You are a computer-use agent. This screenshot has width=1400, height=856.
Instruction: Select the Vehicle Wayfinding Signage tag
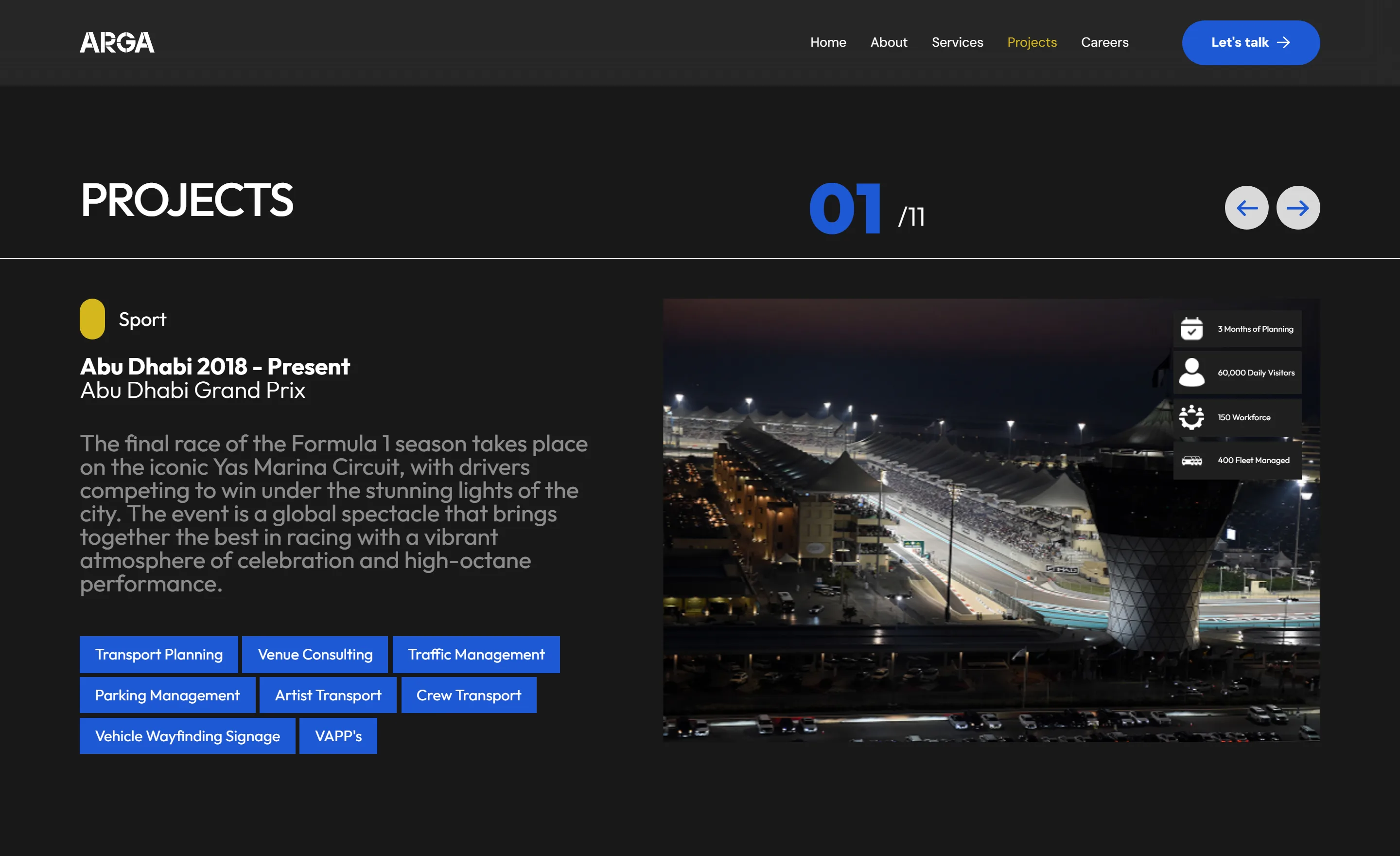coord(187,736)
